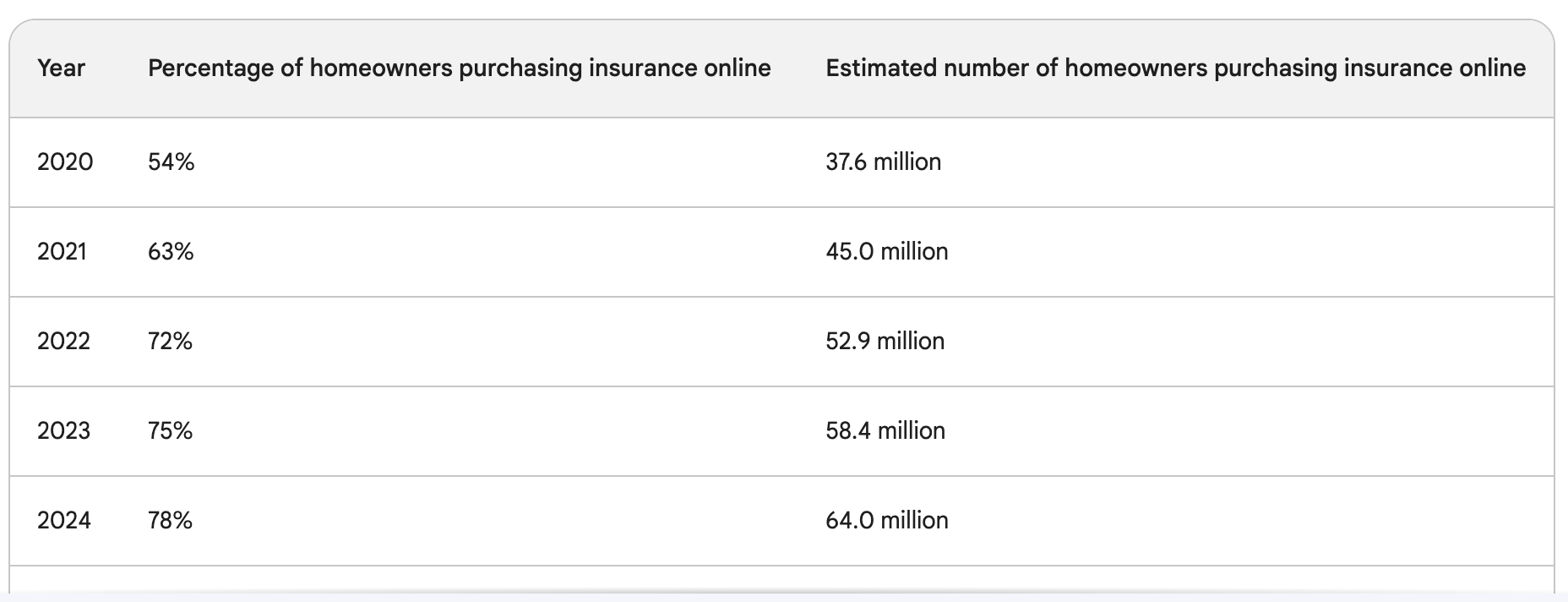Click the 2020 year cell
The height and width of the screenshot is (602, 1568).
tap(65, 162)
